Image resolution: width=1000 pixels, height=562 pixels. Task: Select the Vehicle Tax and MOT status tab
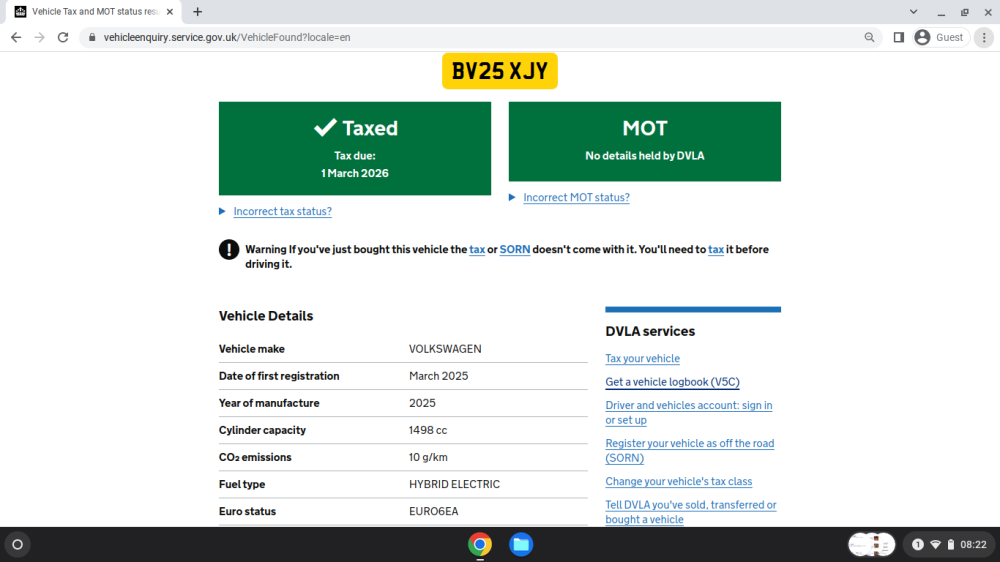94,11
